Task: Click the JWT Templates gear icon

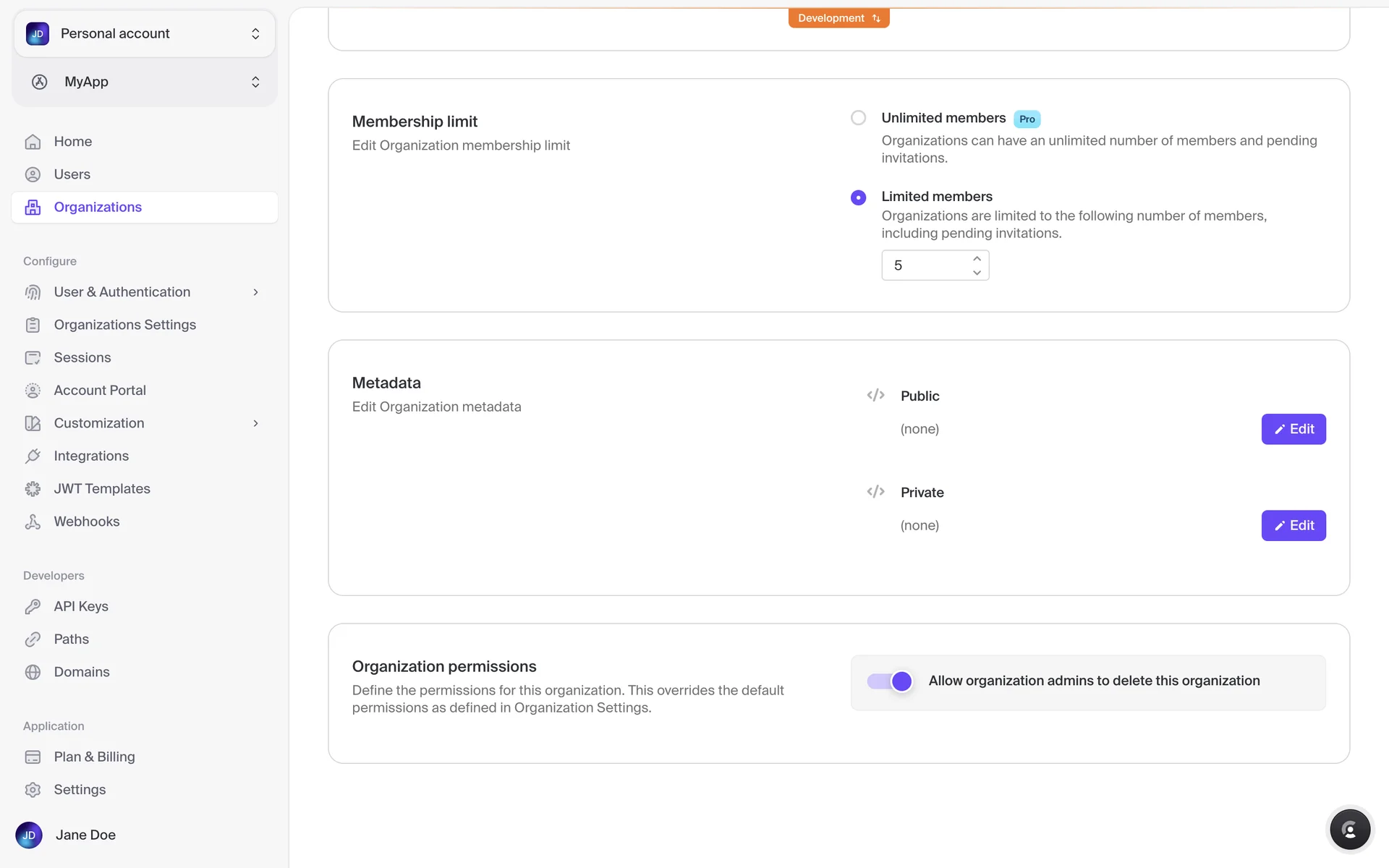Action: click(x=33, y=489)
